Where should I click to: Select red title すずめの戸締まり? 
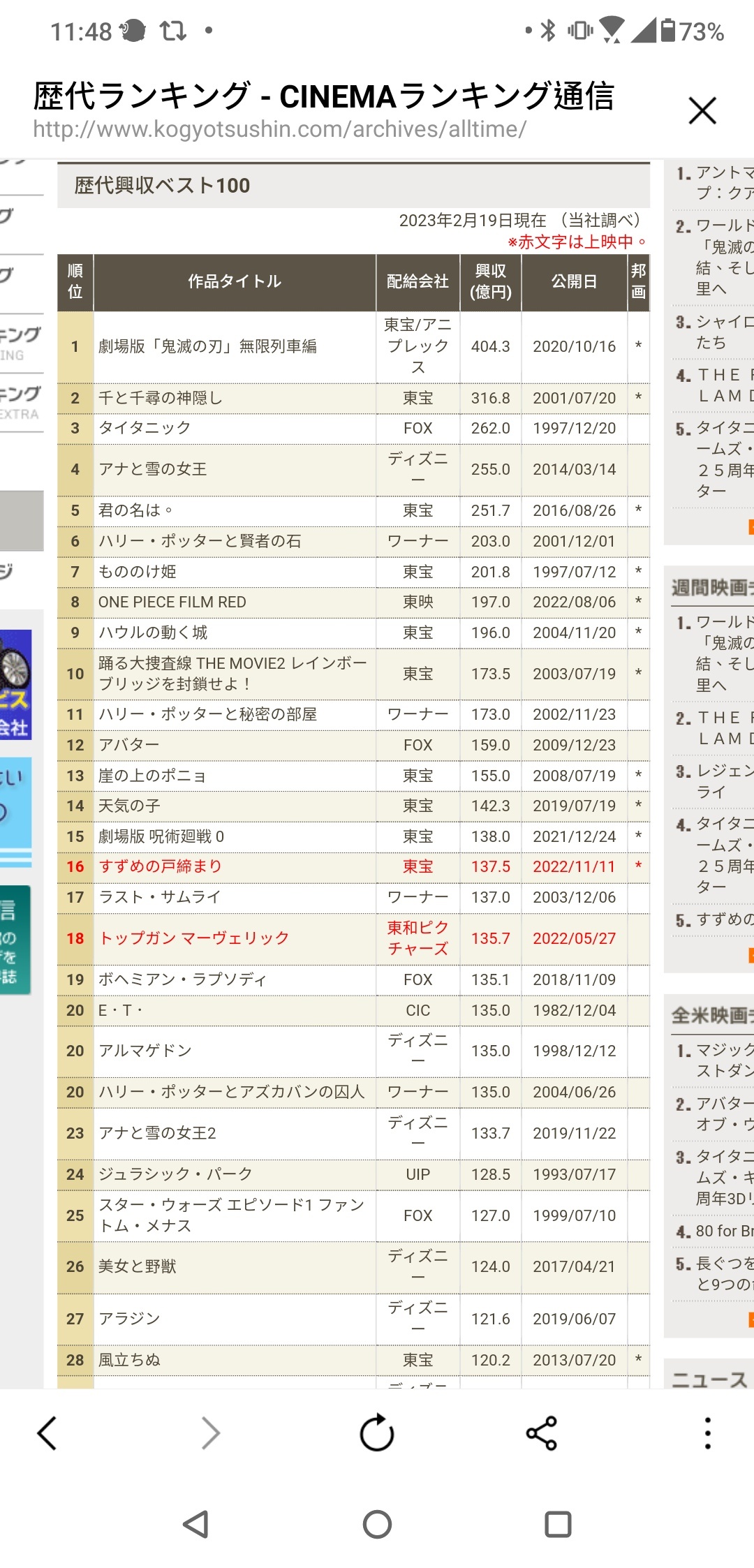pos(160,866)
